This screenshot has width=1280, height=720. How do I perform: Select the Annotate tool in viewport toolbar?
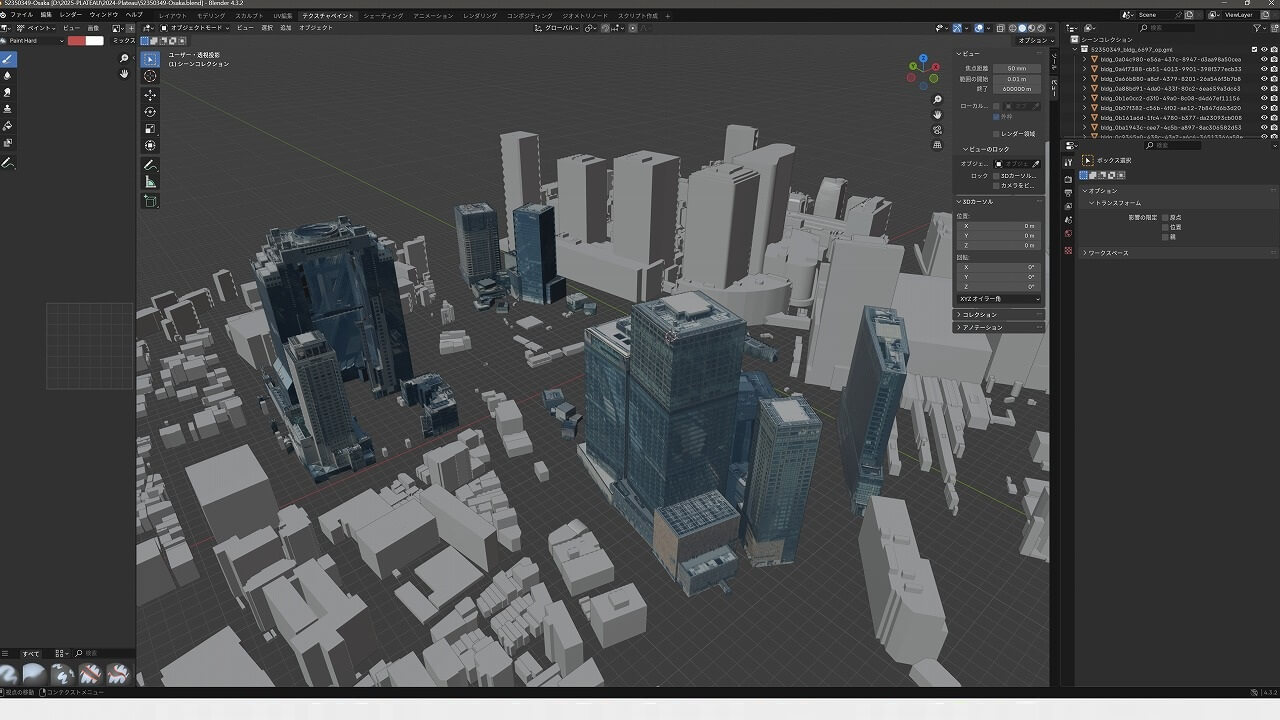(150, 164)
